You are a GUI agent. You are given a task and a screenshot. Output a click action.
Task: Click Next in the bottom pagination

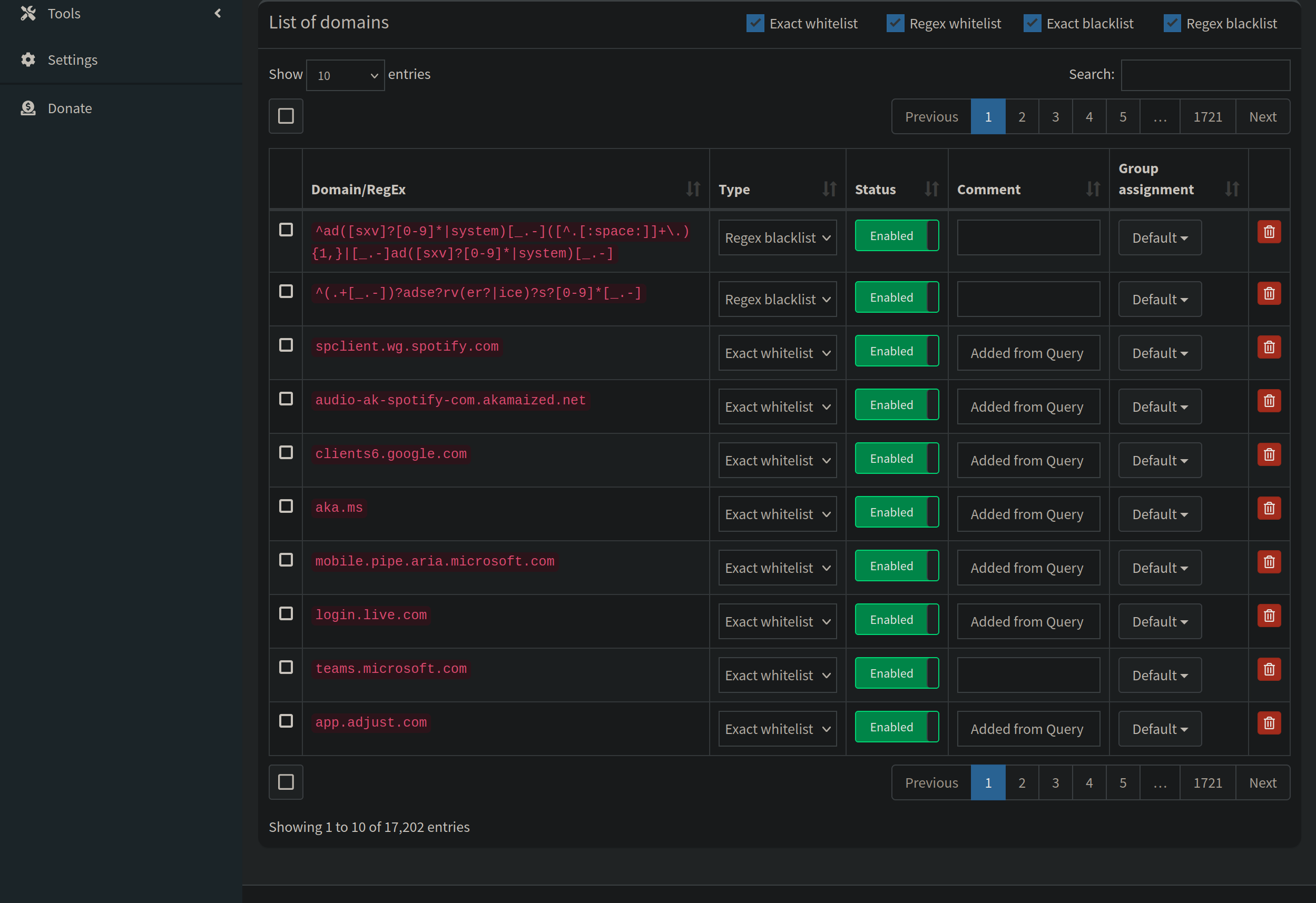tap(1262, 782)
